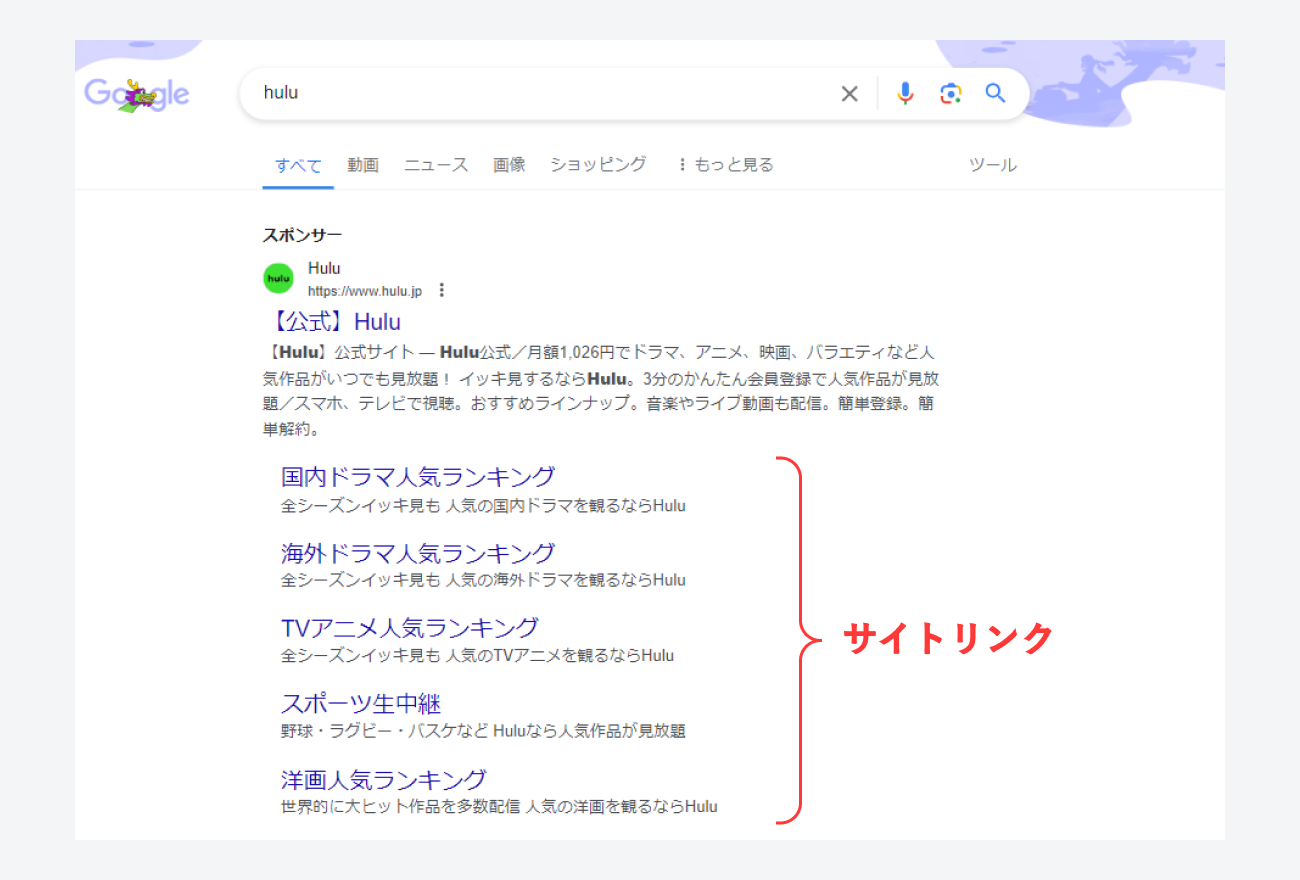Open the 国内ドラマ人気ランキング sitelink
The width and height of the screenshot is (1300, 880).
coord(418,476)
